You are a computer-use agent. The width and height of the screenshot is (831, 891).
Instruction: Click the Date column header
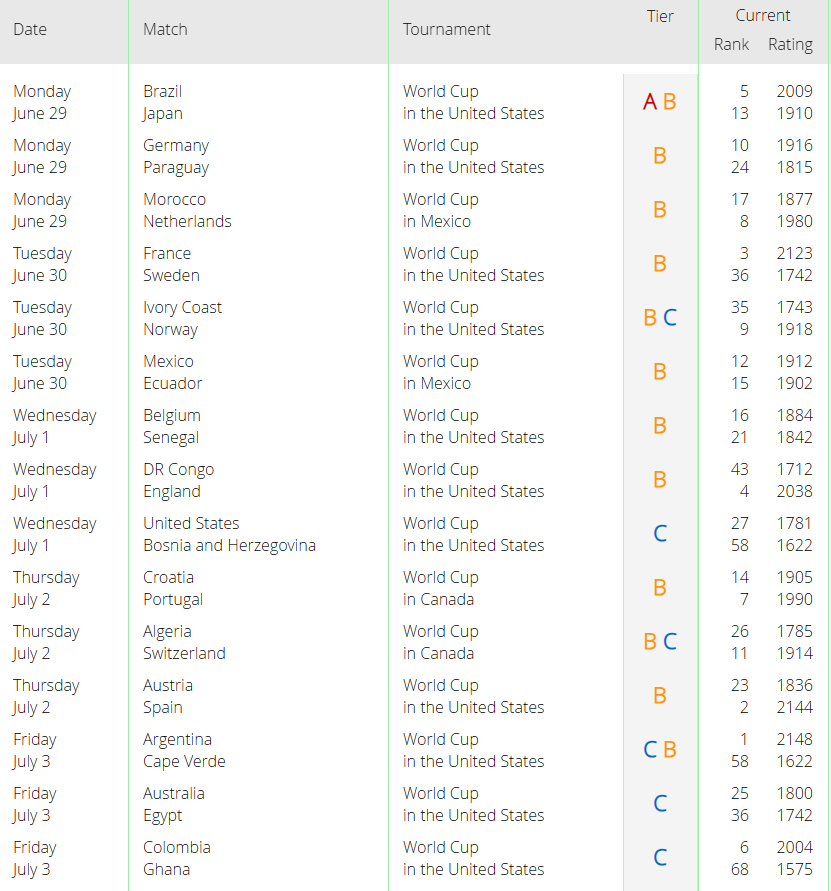point(30,30)
